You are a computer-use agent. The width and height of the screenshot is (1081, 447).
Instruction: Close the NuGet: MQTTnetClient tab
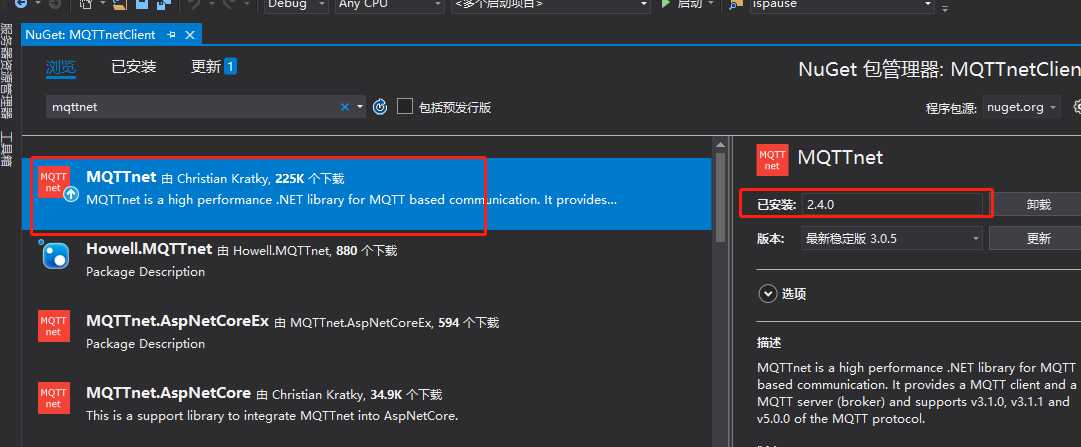[x=190, y=34]
